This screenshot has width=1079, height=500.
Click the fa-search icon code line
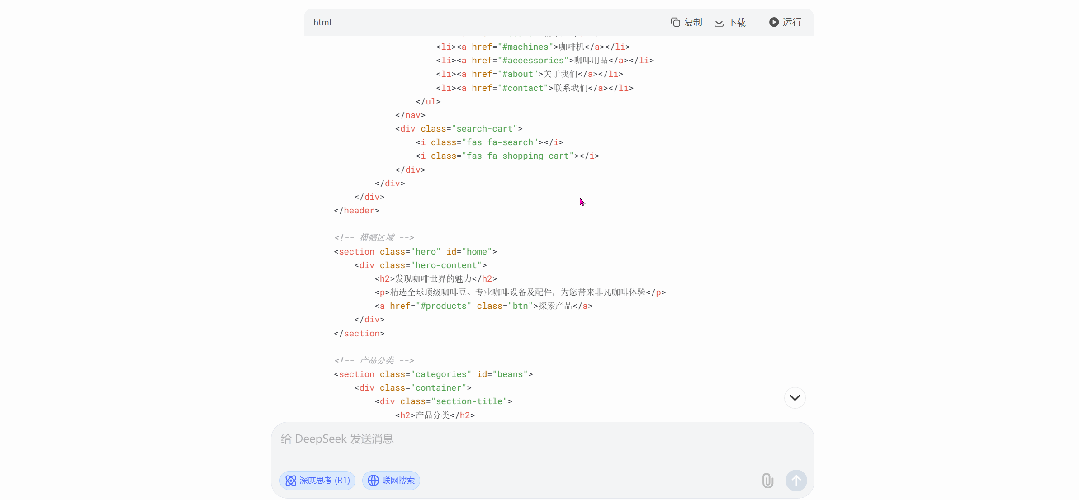point(490,142)
